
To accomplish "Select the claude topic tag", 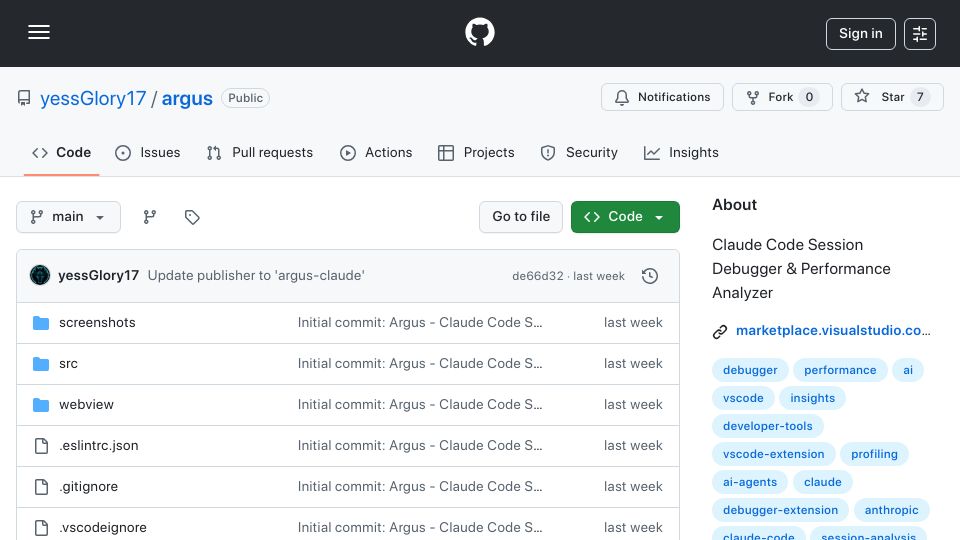I will coord(823,482).
